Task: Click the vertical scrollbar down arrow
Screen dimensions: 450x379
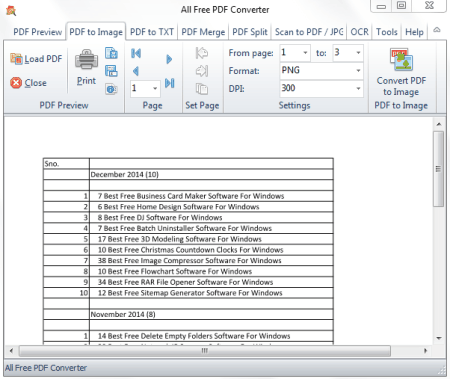Action: coord(439,338)
